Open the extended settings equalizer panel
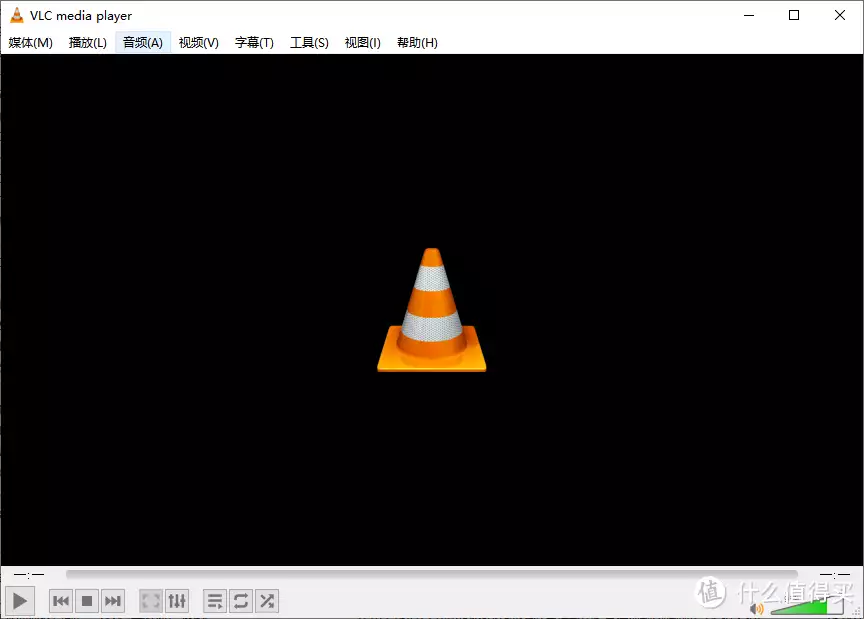The width and height of the screenshot is (864, 619). [x=177, y=601]
